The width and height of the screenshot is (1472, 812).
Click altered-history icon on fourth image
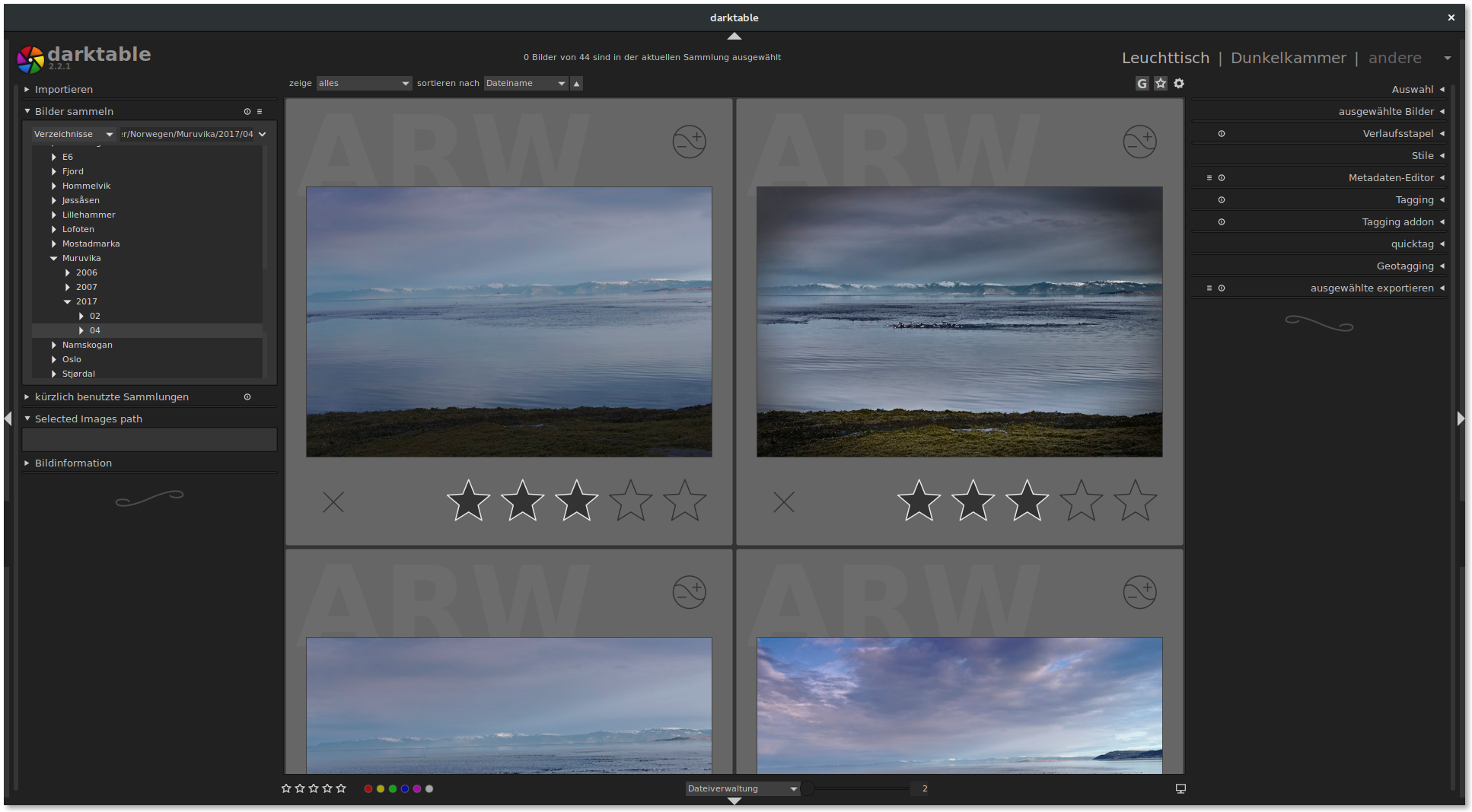1139,592
